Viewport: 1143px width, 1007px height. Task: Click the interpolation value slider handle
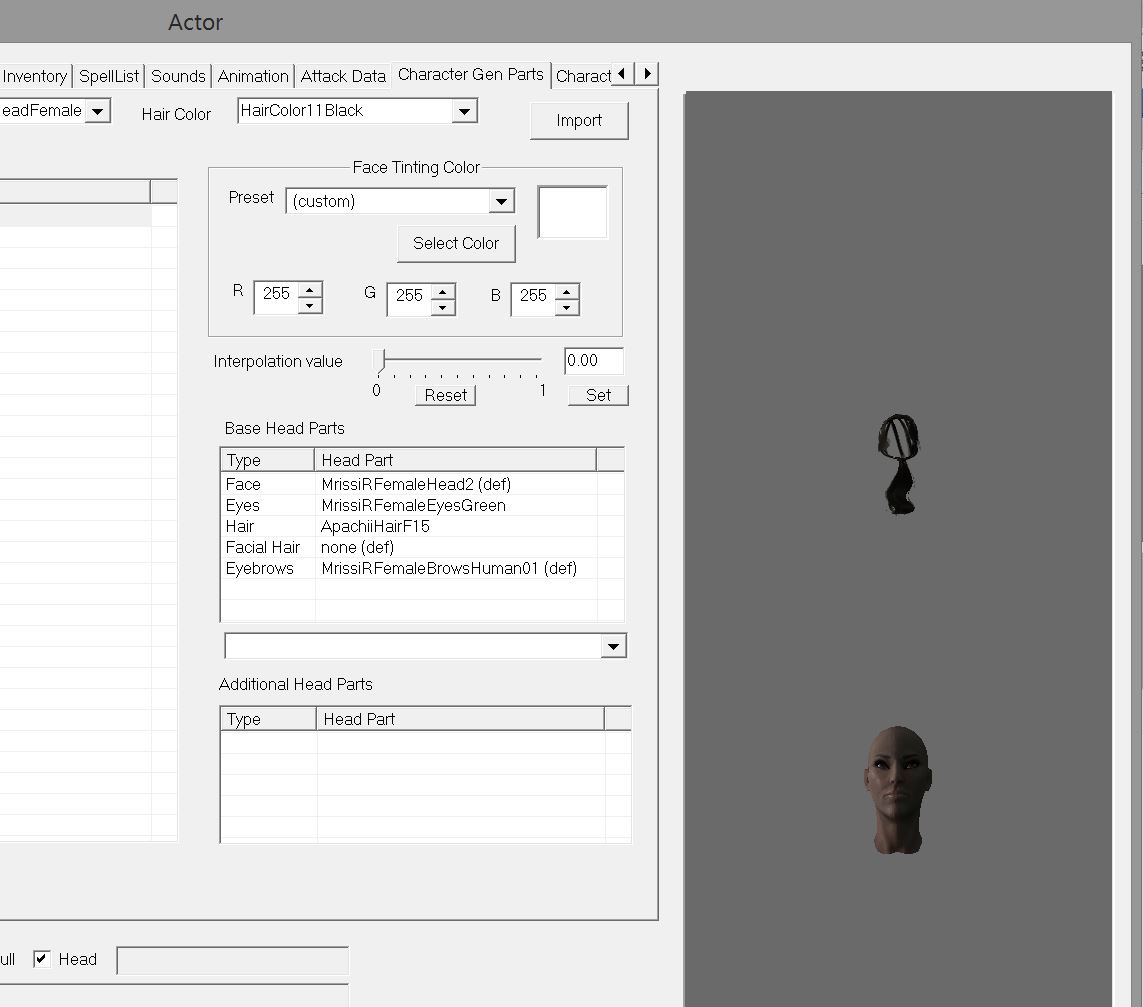coord(379,361)
